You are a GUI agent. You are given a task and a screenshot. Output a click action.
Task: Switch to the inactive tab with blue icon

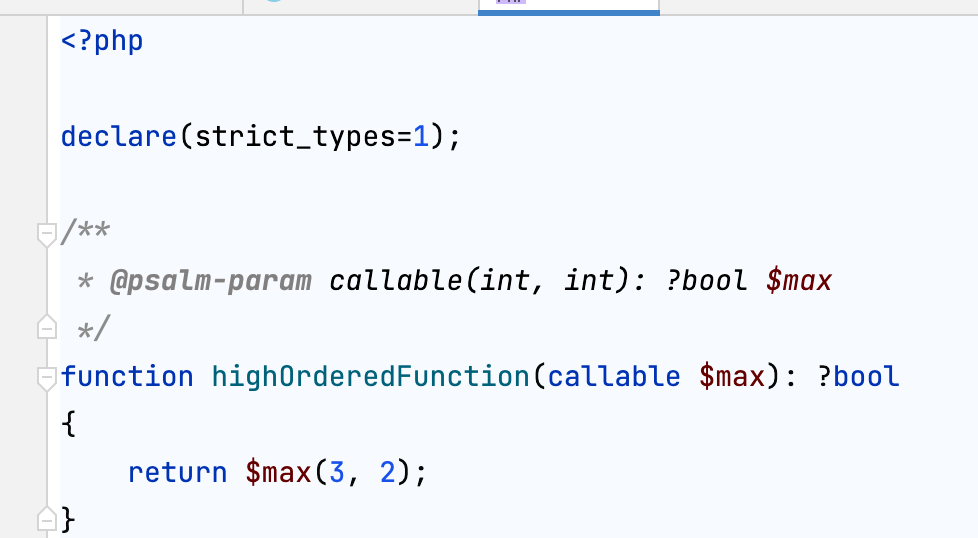[x=360, y=5]
